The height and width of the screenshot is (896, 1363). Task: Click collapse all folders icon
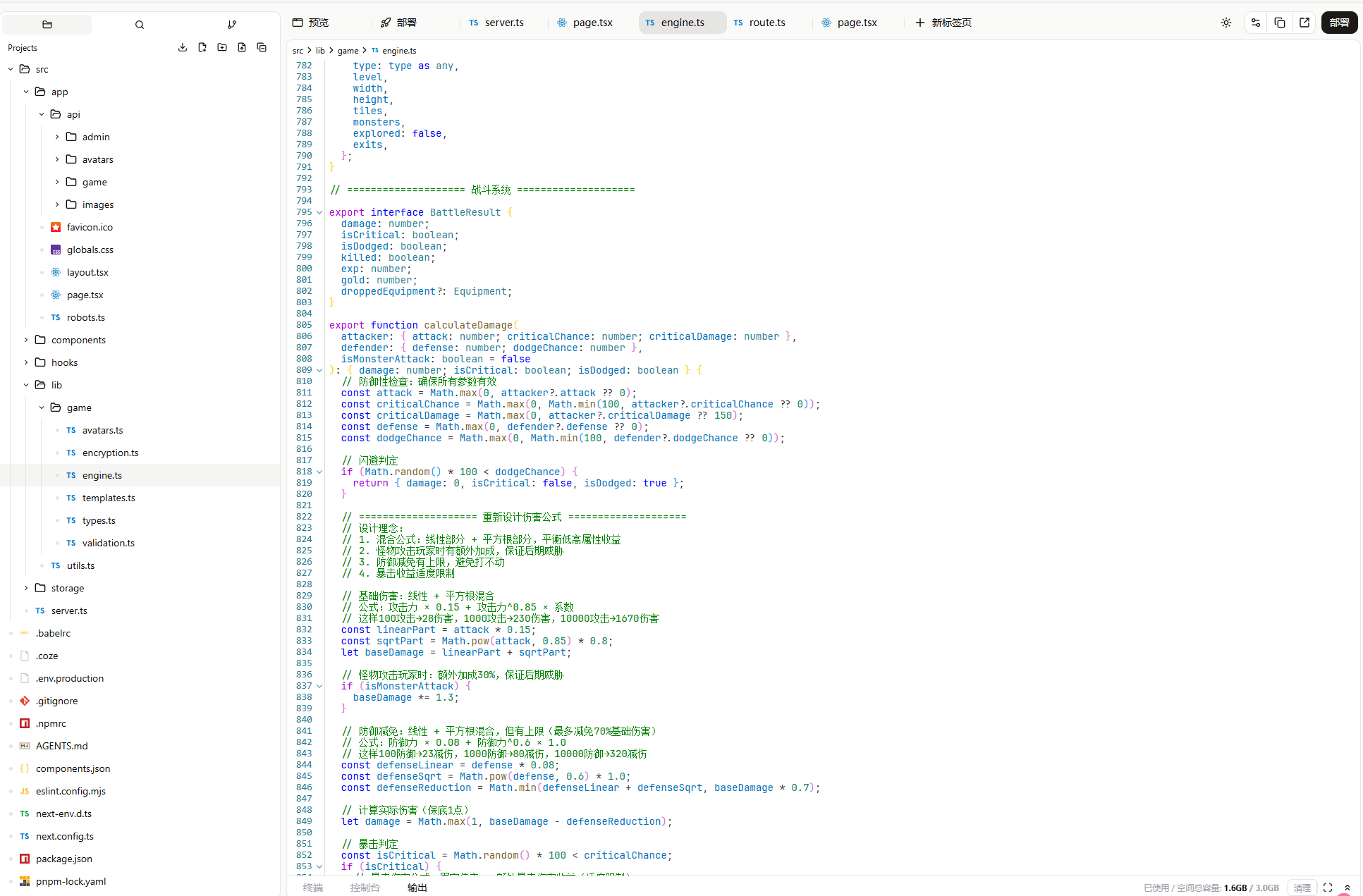[262, 47]
